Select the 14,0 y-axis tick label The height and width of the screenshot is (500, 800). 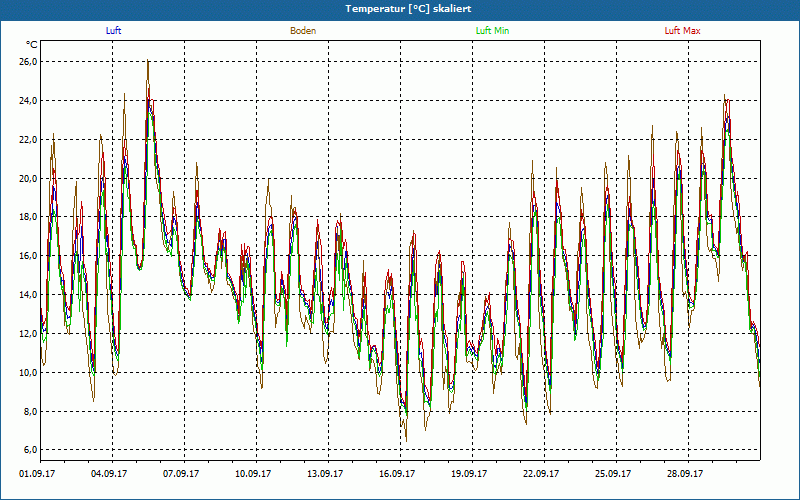click(x=27, y=295)
